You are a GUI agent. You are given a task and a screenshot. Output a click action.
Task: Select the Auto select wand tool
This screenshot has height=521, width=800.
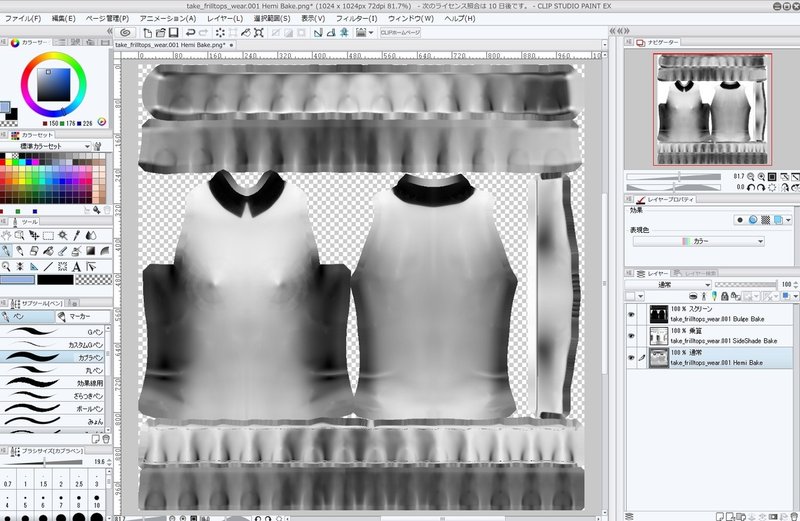click(63, 235)
